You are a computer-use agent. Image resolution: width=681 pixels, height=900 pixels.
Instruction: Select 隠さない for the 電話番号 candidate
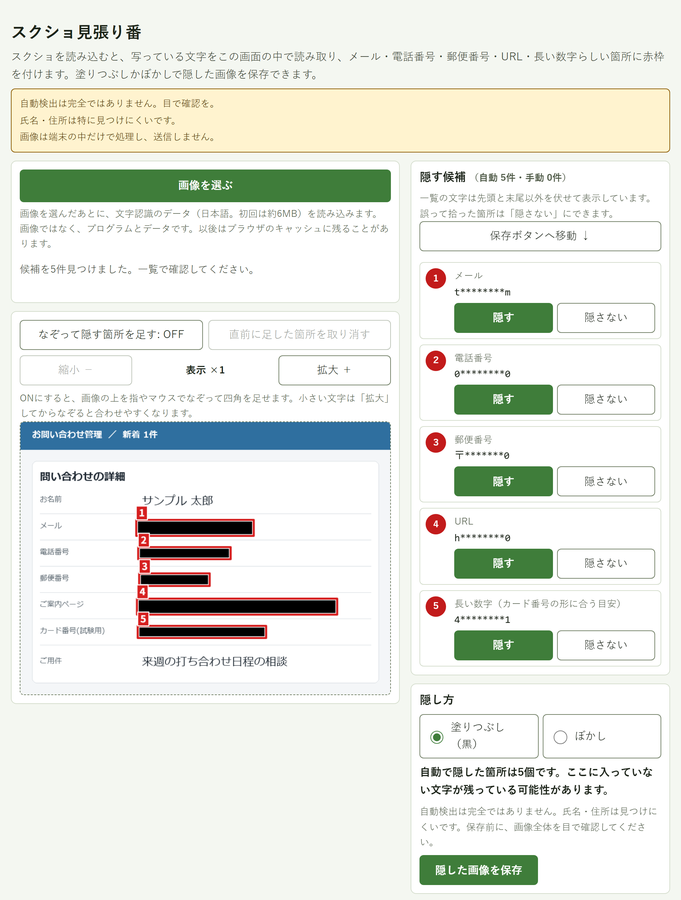tap(606, 399)
